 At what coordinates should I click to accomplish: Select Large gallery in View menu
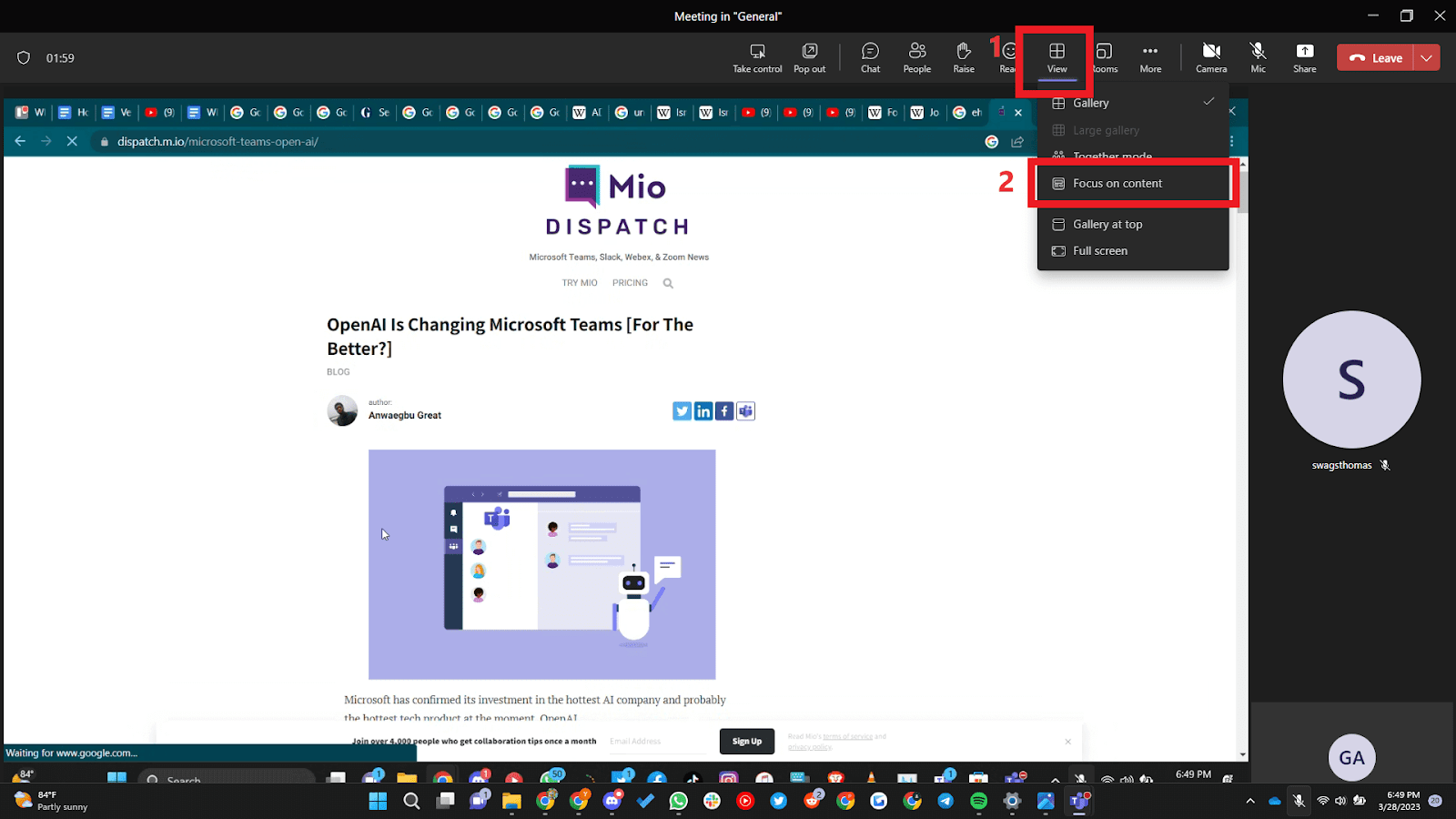pos(1133,130)
